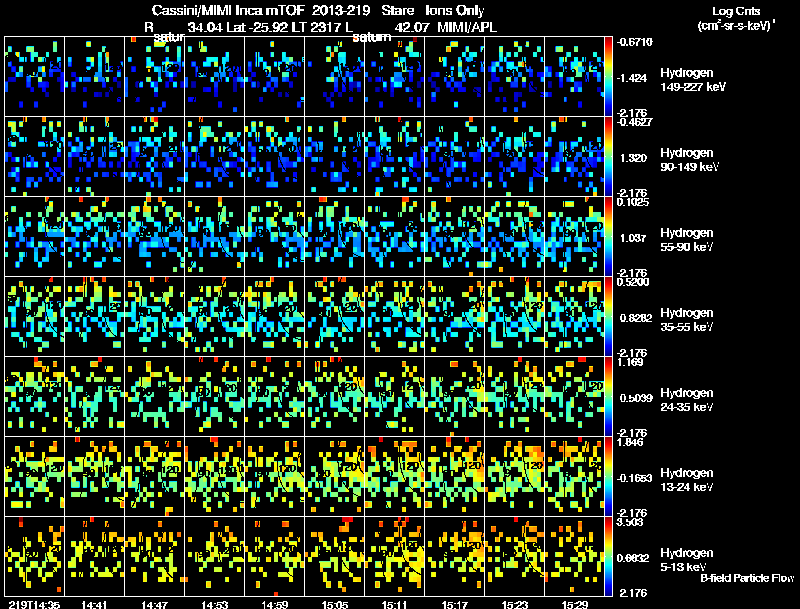Open the Hydrogen 149-227 keV panel at 15:29

tap(575, 77)
